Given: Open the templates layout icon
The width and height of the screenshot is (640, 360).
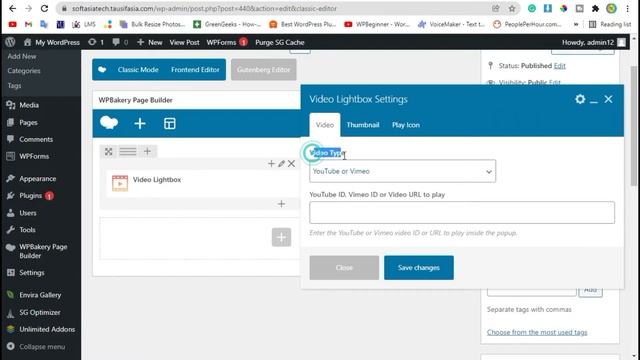Looking at the screenshot, I should point(169,123).
